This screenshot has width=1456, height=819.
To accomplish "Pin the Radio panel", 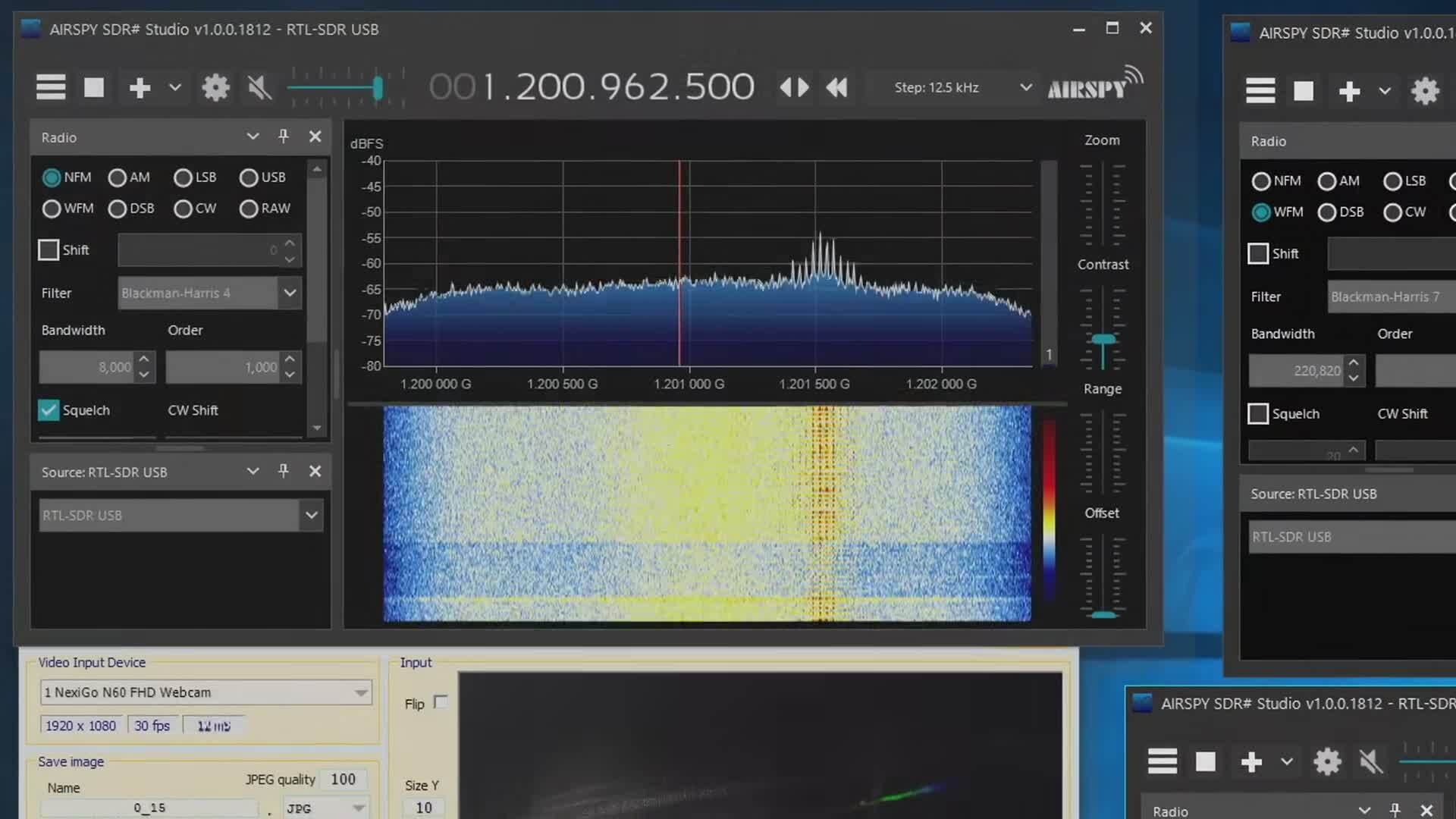I will [284, 136].
